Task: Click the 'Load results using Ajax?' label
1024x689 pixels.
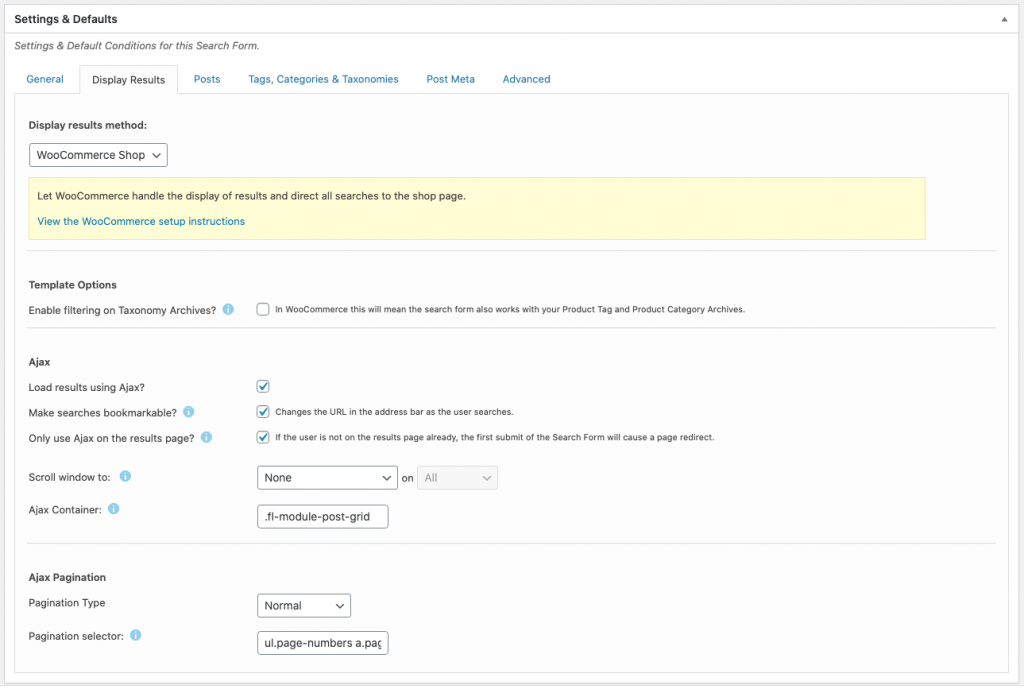Action: [x=87, y=387]
